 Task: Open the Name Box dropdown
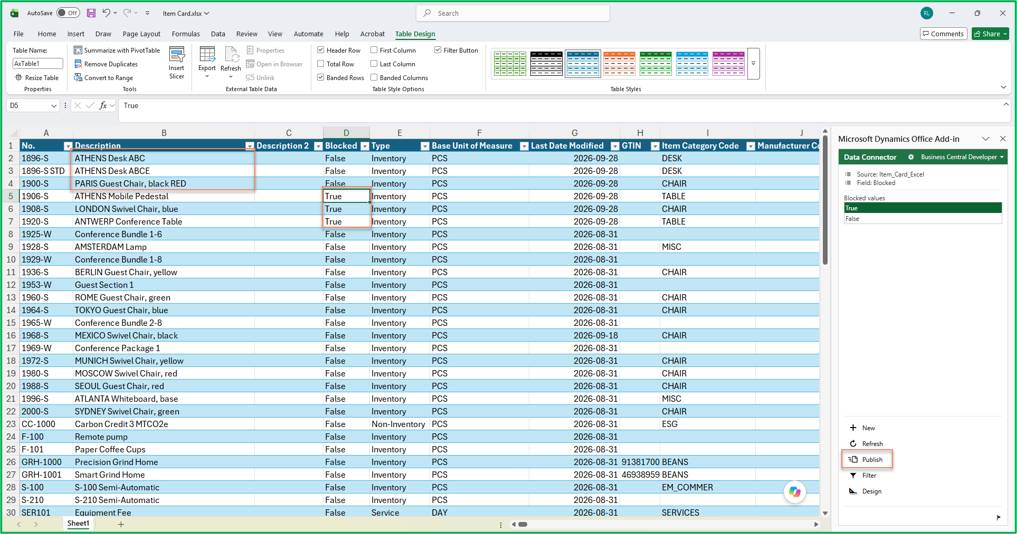[54, 106]
